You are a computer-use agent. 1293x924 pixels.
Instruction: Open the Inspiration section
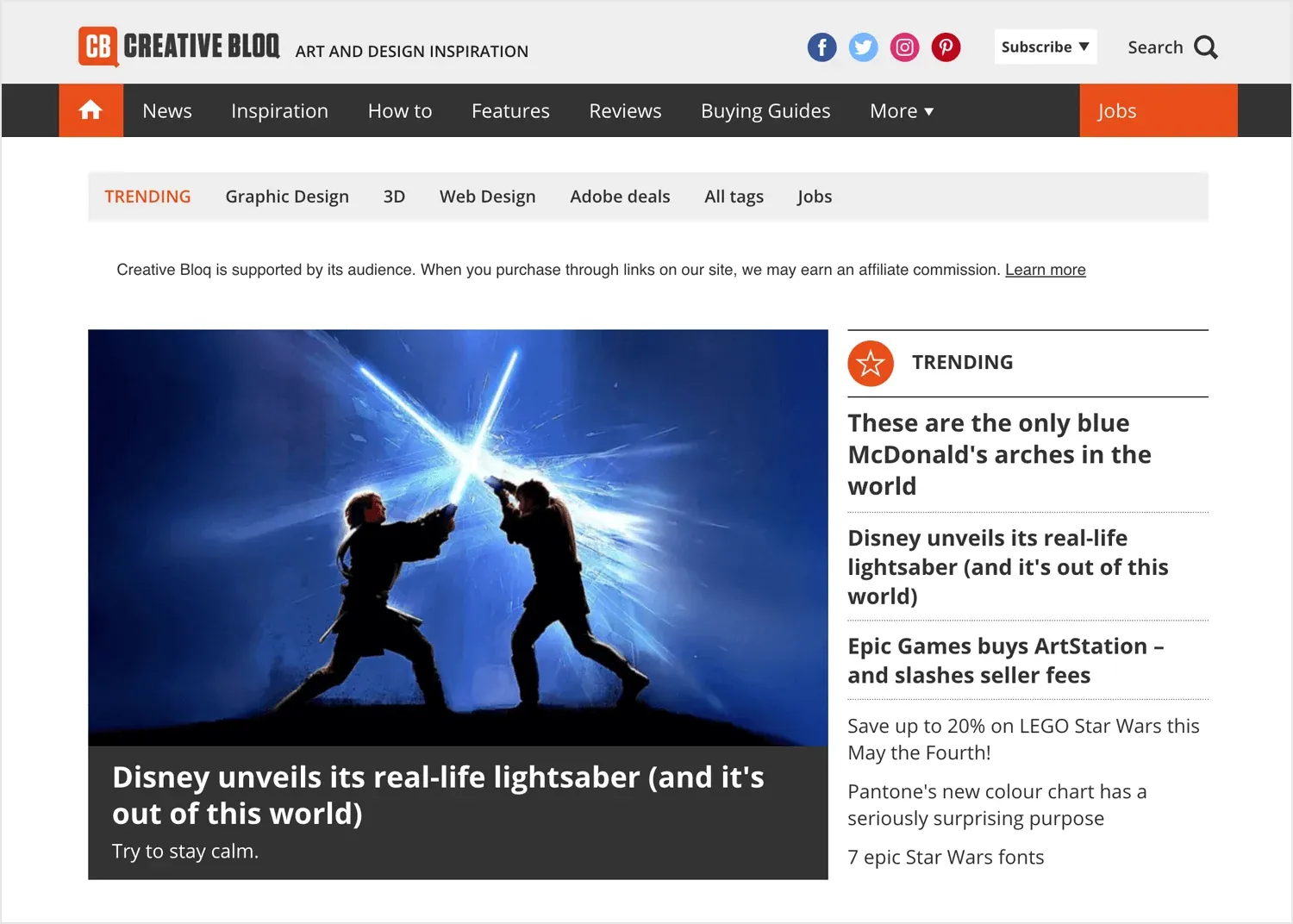click(279, 111)
